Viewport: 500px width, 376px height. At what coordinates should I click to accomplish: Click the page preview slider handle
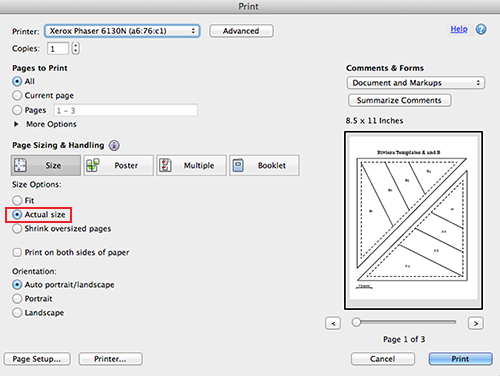(356, 322)
